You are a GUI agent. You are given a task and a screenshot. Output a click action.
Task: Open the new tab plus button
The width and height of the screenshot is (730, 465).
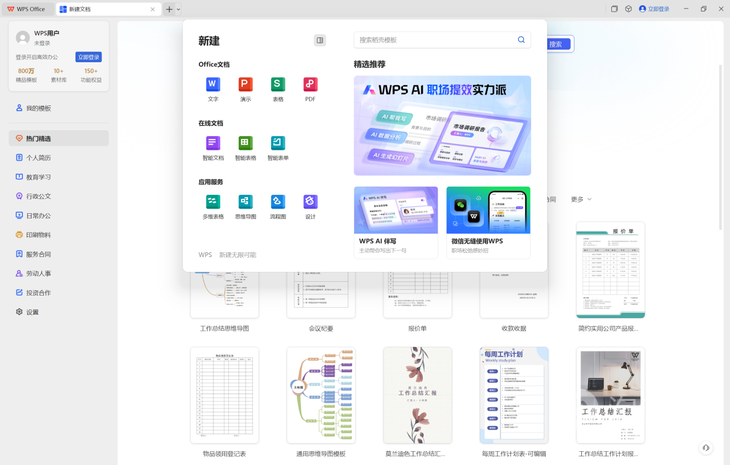[169, 9]
